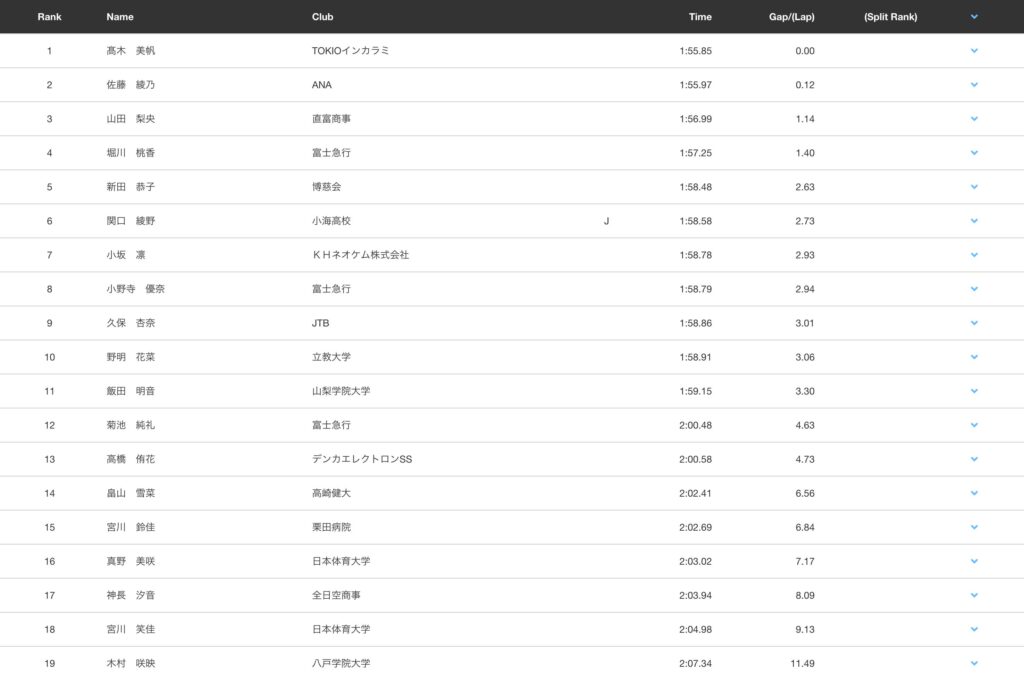
Task: Expand rank 19 木村 咲映 chevron
Action: click(974, 663)
